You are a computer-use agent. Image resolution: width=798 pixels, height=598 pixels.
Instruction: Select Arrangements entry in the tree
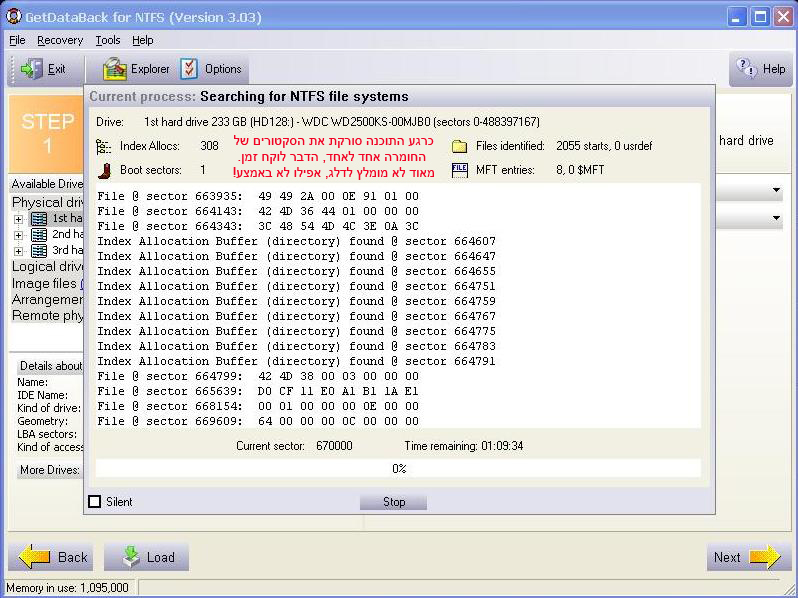pos(47,299)
